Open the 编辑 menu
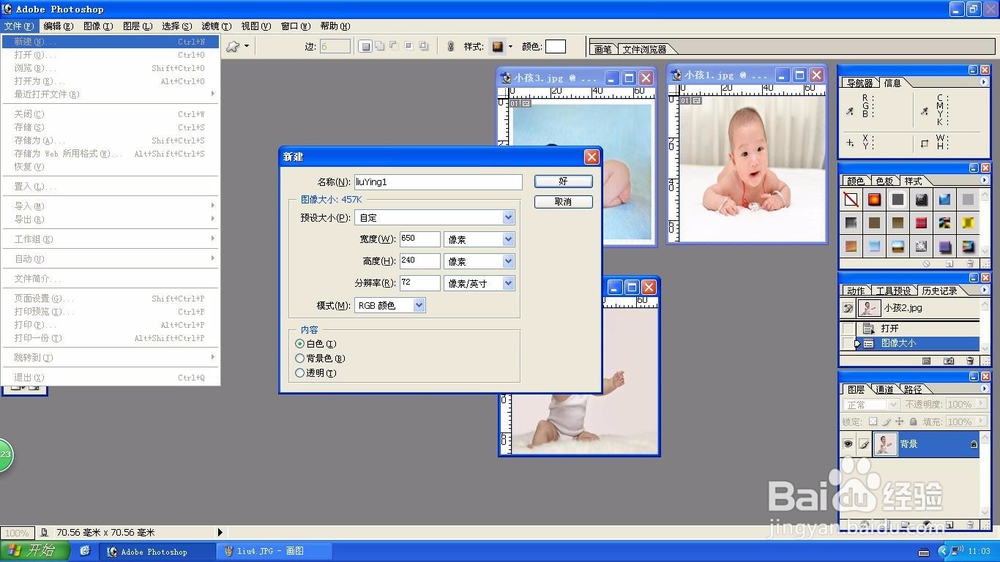 point(58,26)
